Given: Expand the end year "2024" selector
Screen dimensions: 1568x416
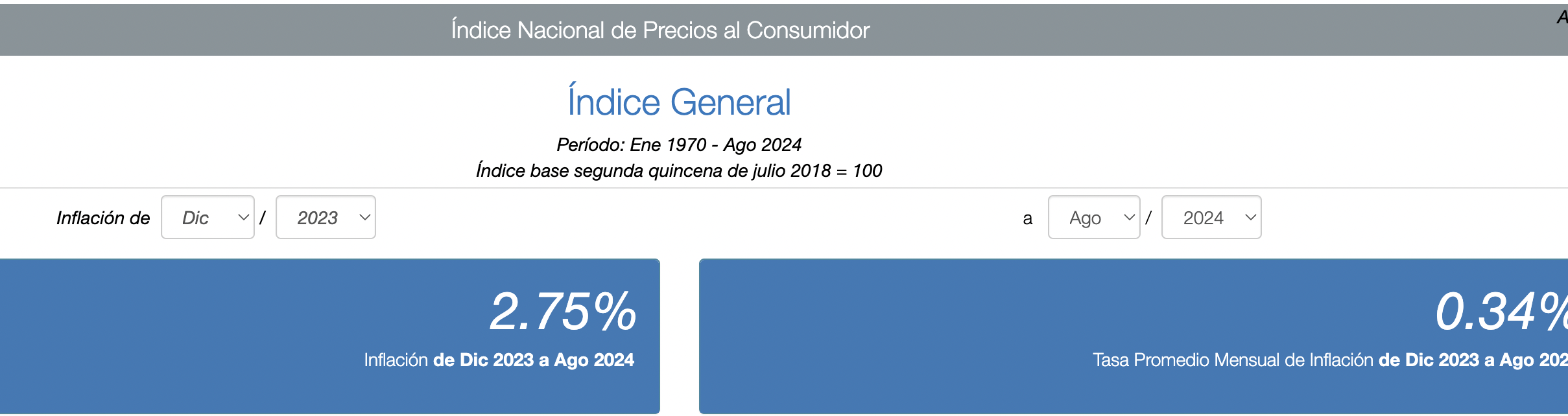Looking at the screenshot, I should point(1211,217).
